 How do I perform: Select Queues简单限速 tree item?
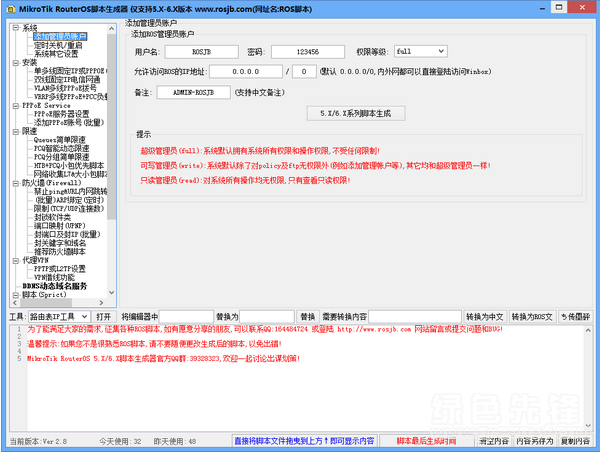tap(60, 140)
